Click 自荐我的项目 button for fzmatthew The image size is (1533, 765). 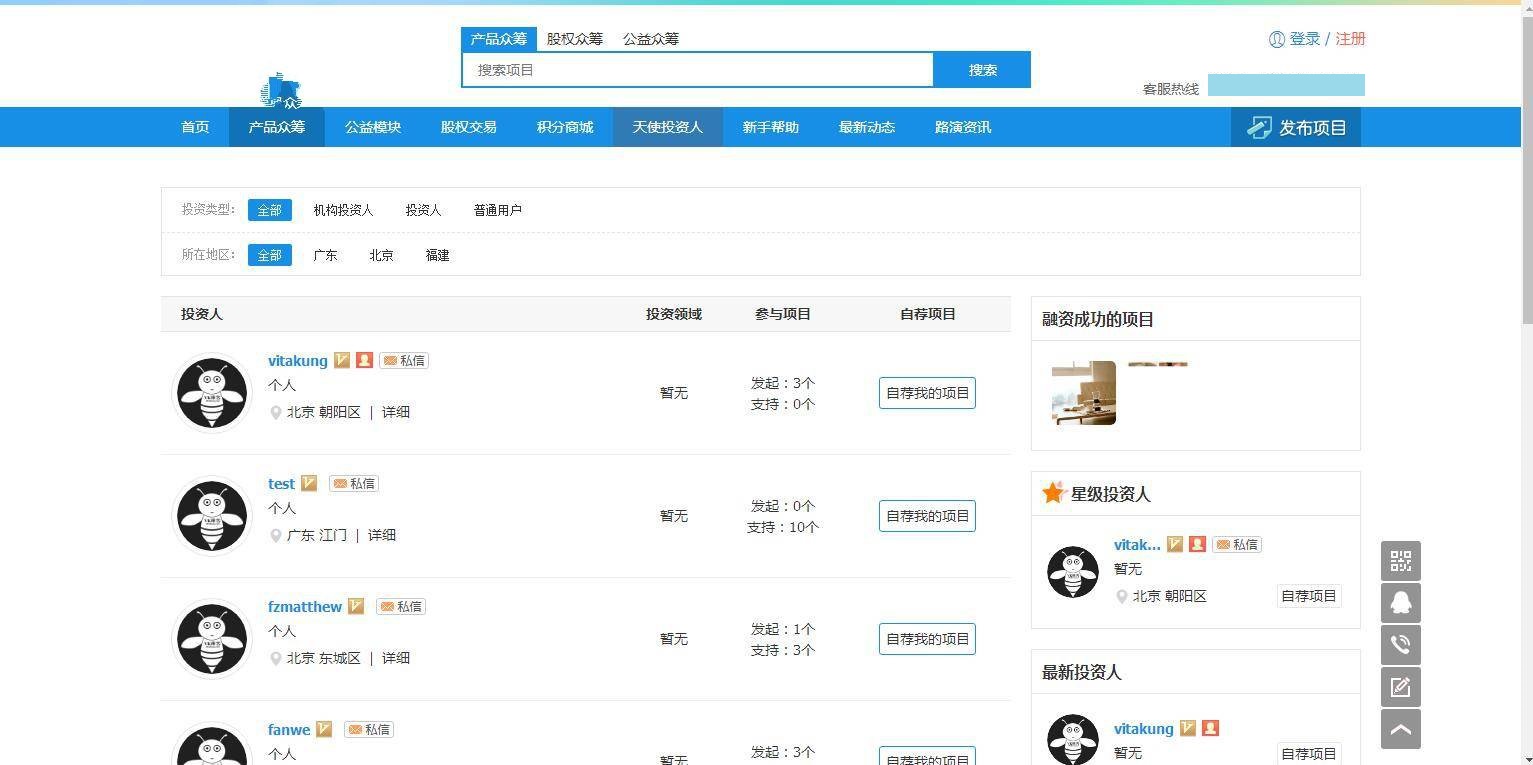pyautogui.click(x=927, y=639)
